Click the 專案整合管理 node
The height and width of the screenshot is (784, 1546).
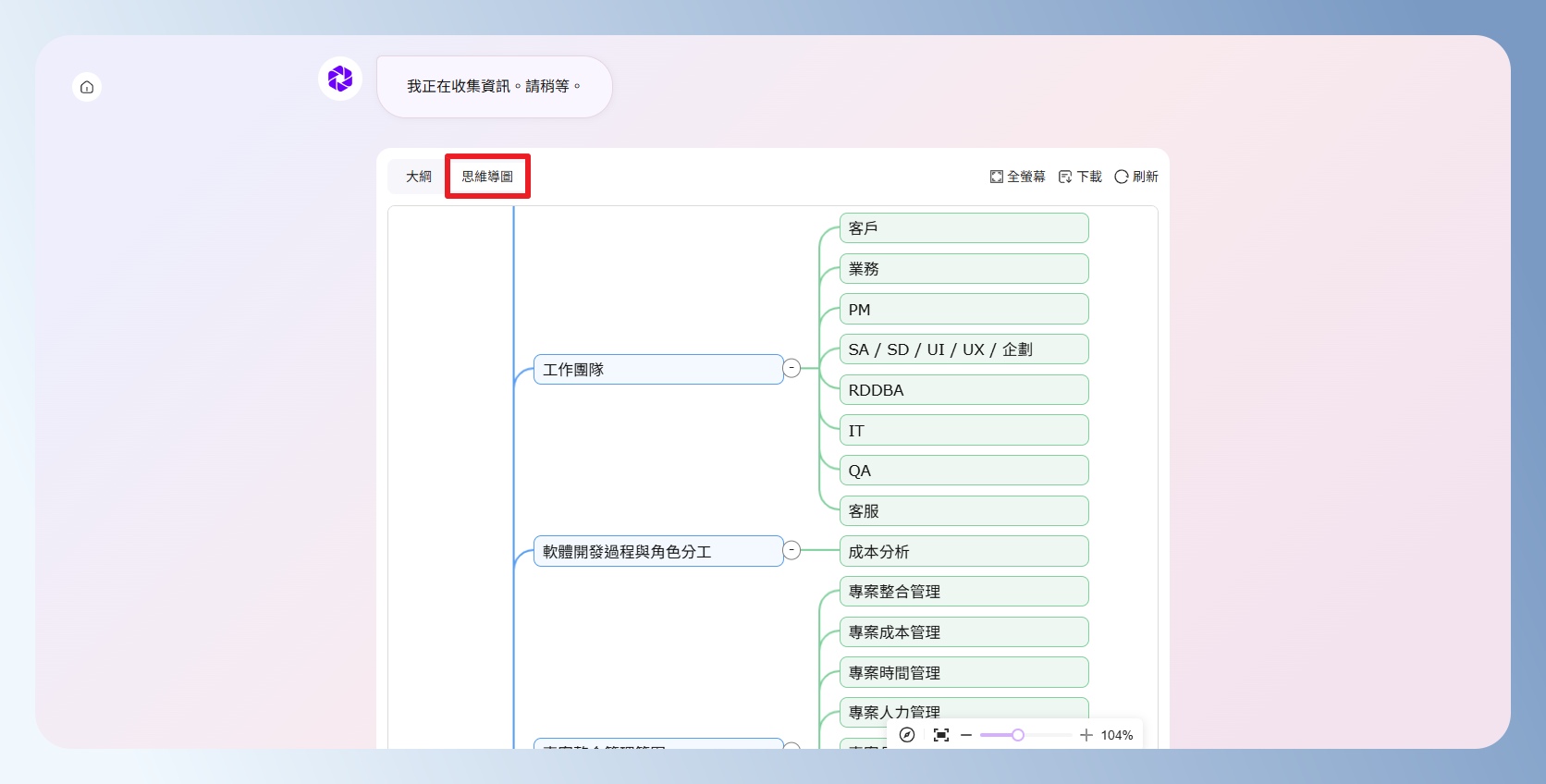click(x=963, y=592)
